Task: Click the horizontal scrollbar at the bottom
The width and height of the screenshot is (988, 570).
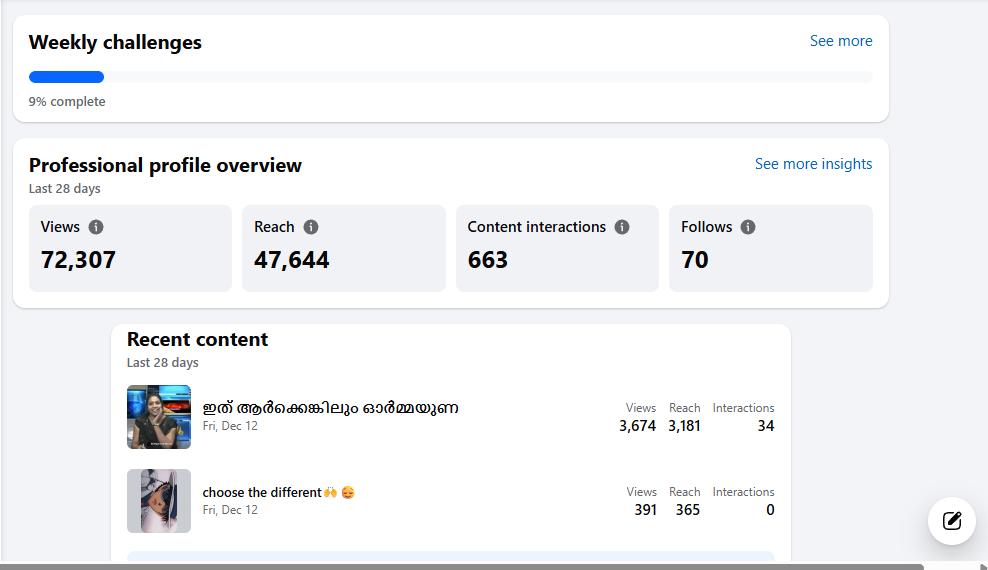Action: pyautogui.click(x=460, y=566)
